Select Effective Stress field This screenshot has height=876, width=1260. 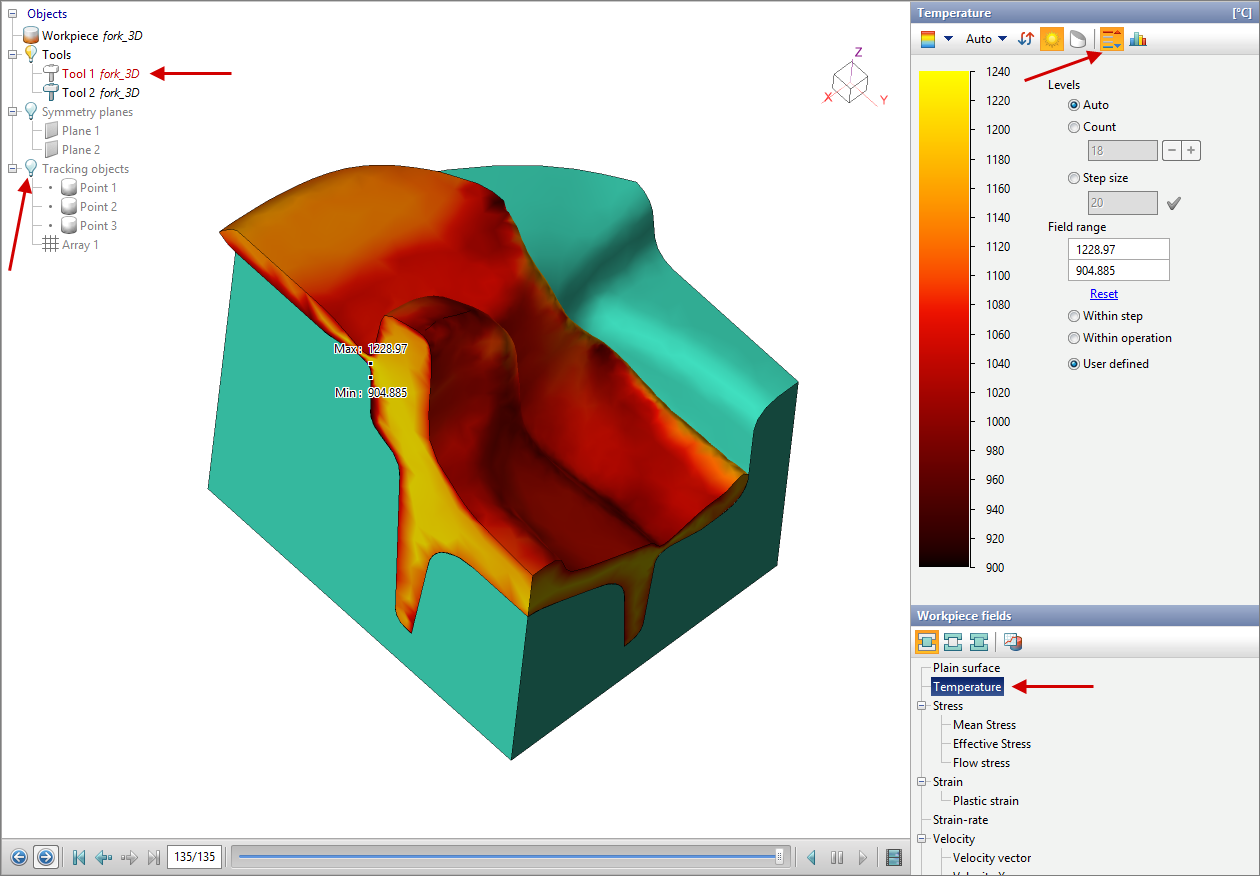pyautogui.click(x=991, y=744)
